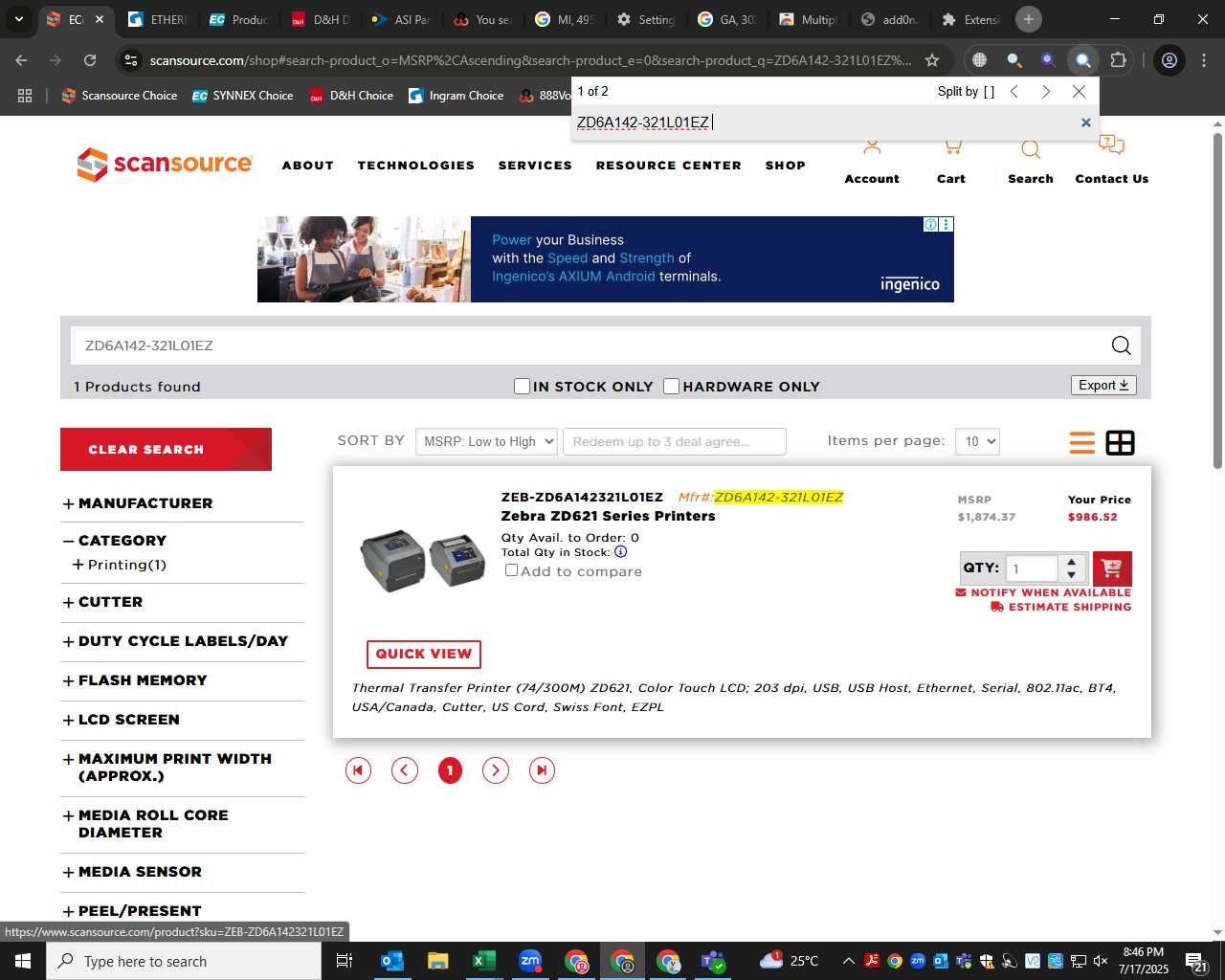Open Outlook from the taskbar

[392, 961]
